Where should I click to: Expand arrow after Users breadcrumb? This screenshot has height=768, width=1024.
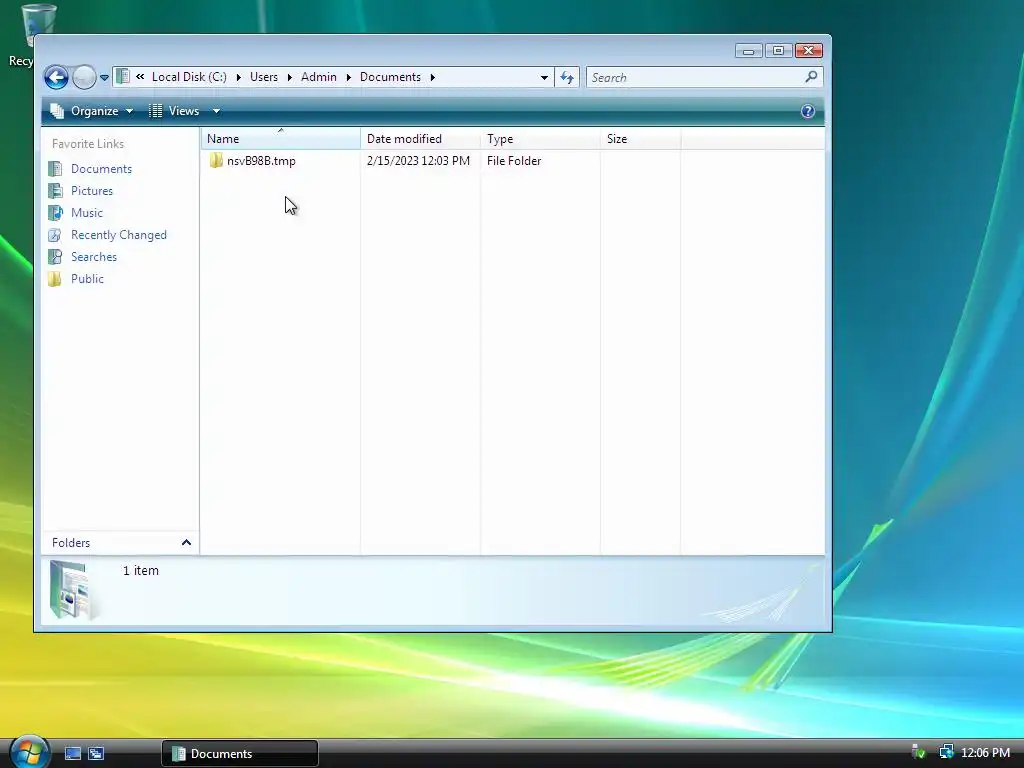point(289,77)
